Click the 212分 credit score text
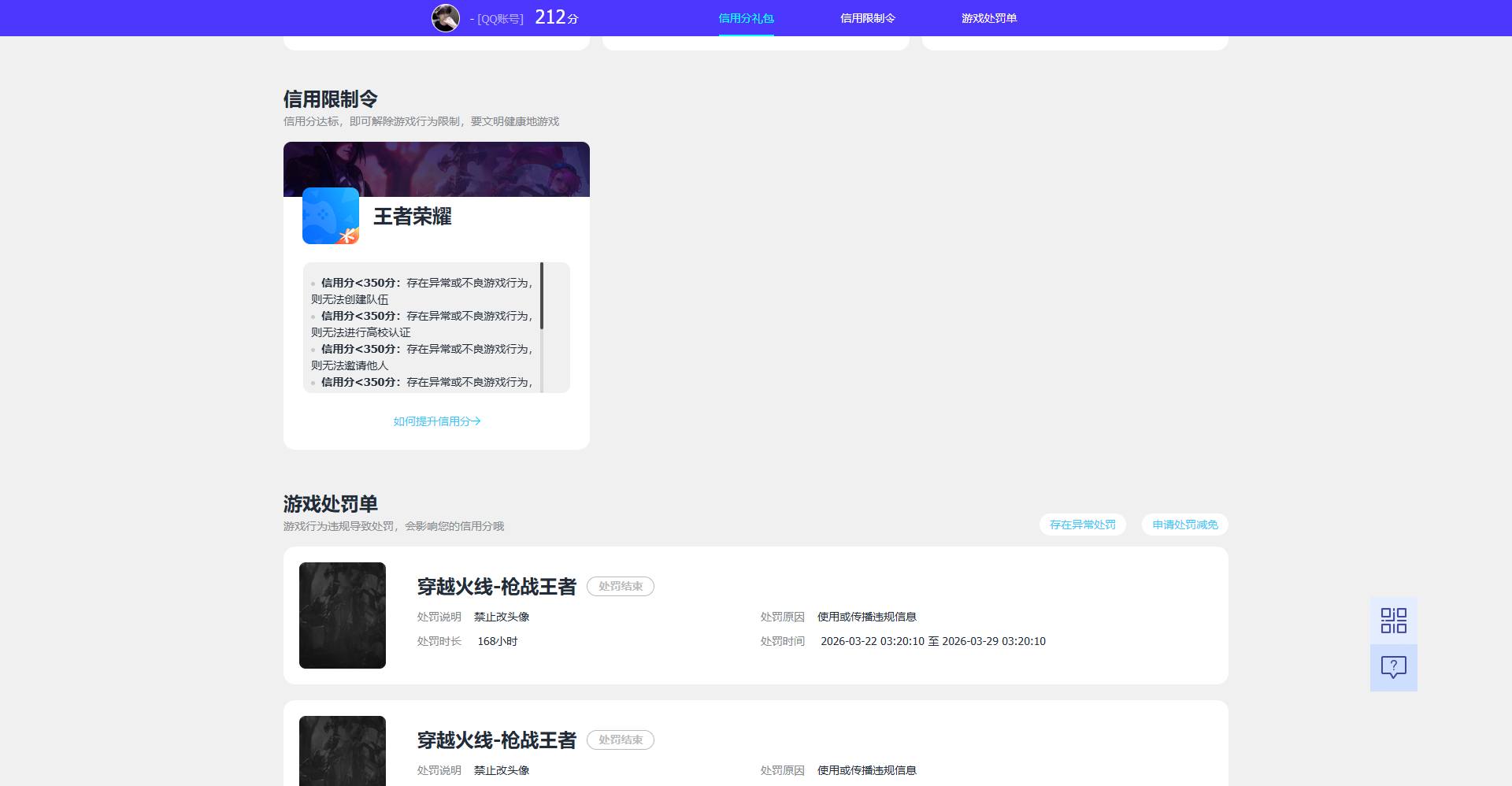Screen dimensions: 1512x786 pos(556,17)
